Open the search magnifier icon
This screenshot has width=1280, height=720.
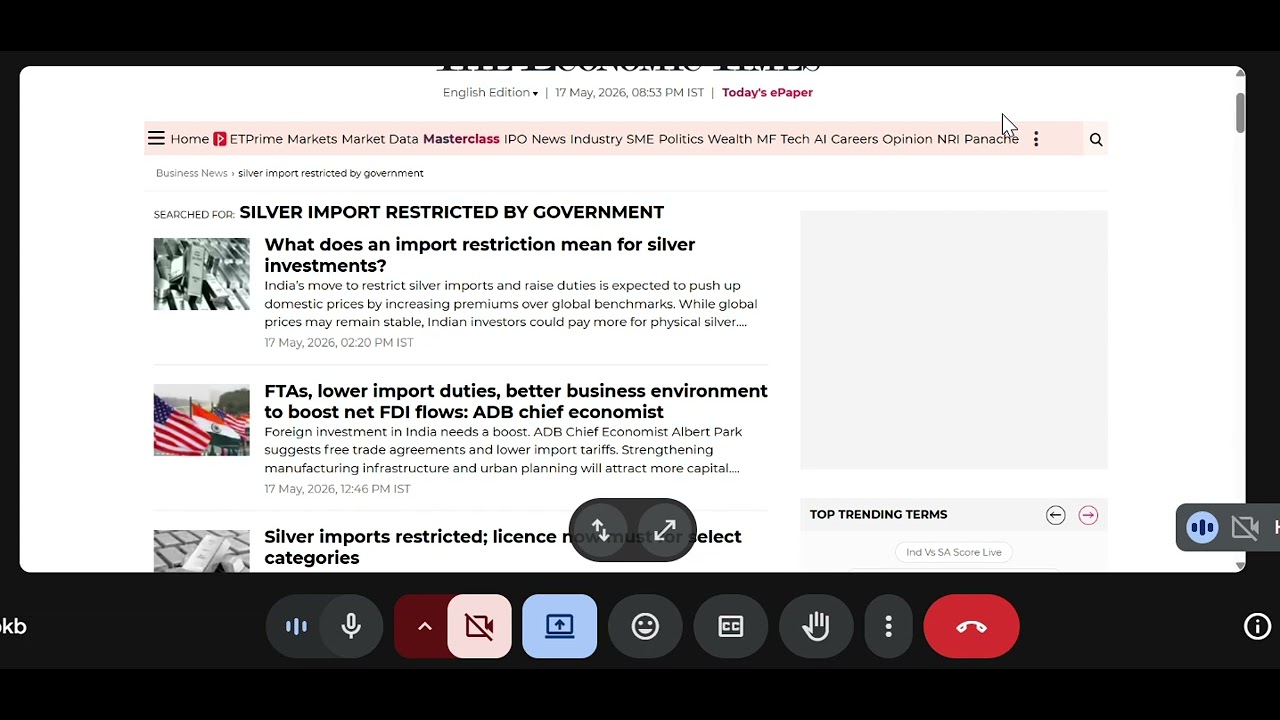[1096, 140]
